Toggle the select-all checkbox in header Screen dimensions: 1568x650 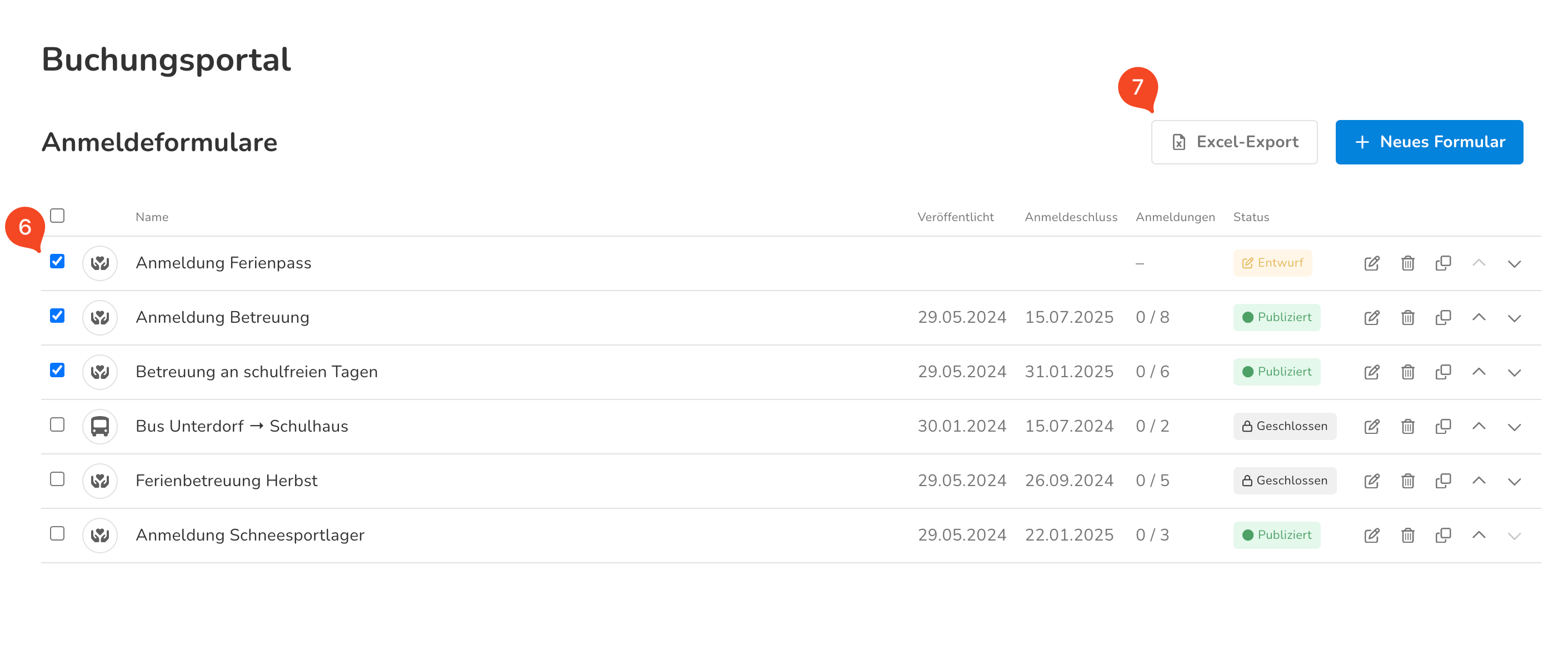[x=57, y=216]
